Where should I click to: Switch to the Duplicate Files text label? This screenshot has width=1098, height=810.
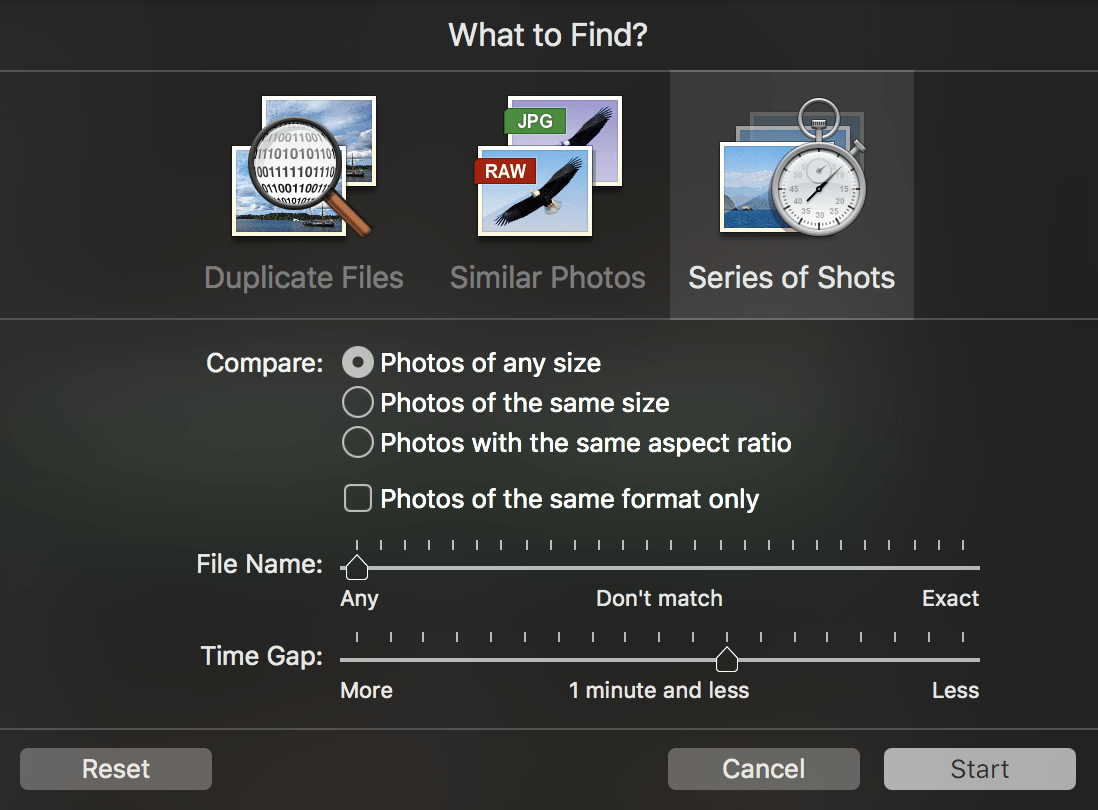point(304,277)
